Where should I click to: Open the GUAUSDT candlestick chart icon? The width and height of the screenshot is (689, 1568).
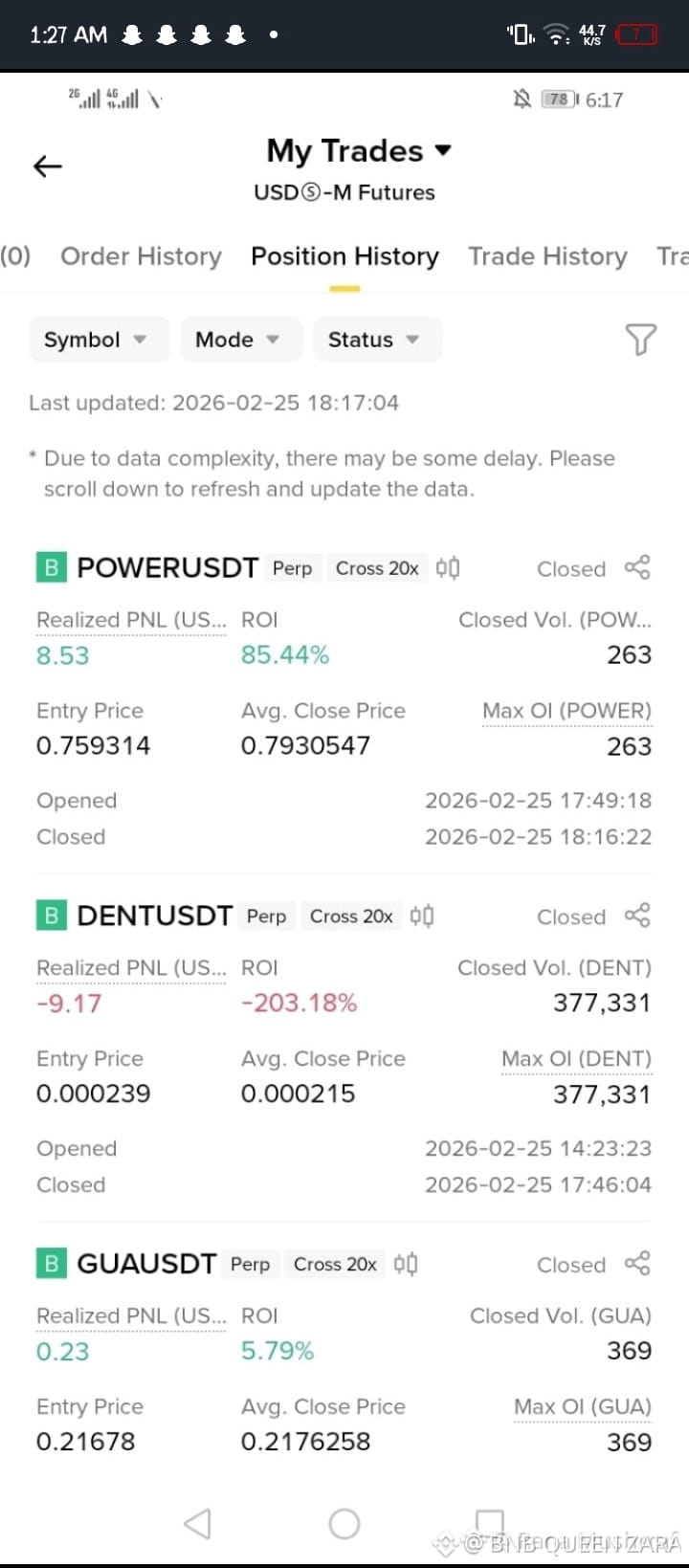click(406, 1265)
